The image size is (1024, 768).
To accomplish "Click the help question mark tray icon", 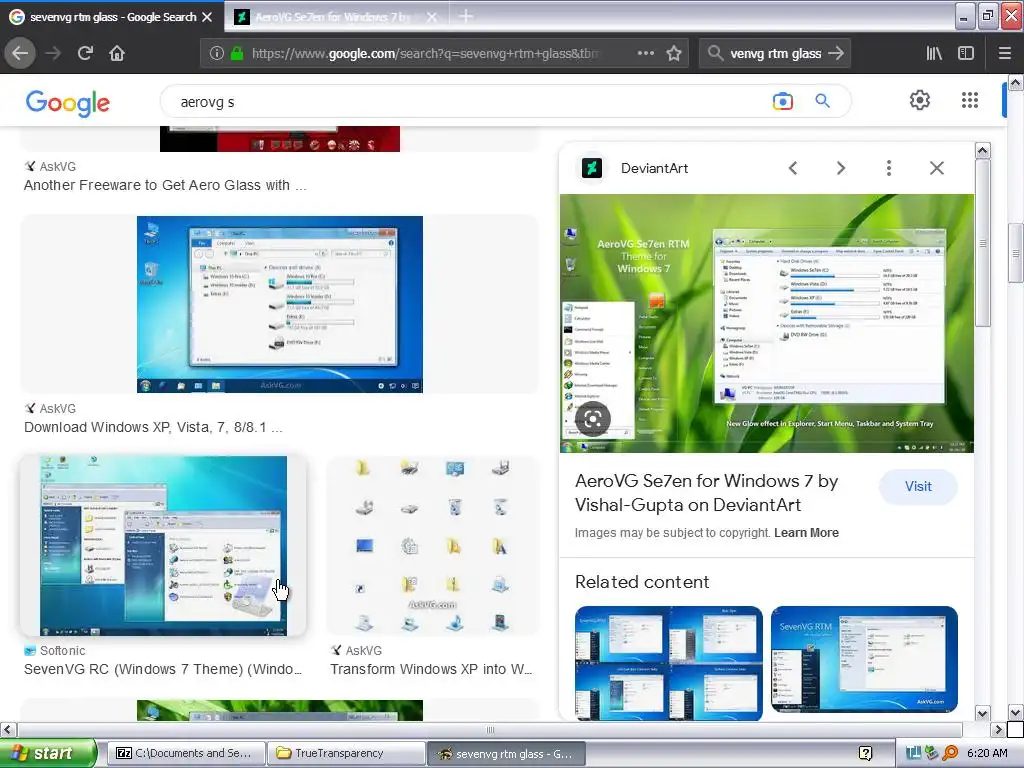I will (866, 754).
